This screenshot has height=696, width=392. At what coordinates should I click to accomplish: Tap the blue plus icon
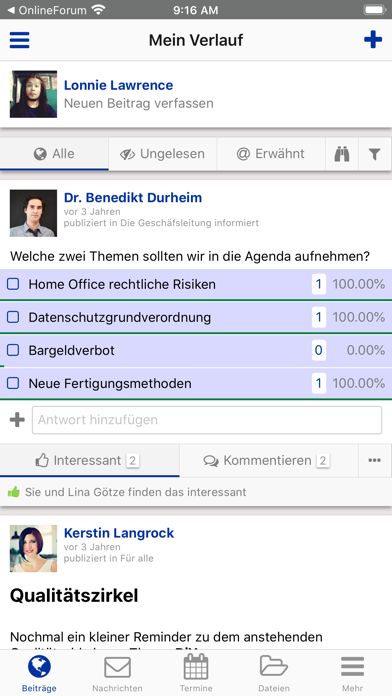(373, 40)
